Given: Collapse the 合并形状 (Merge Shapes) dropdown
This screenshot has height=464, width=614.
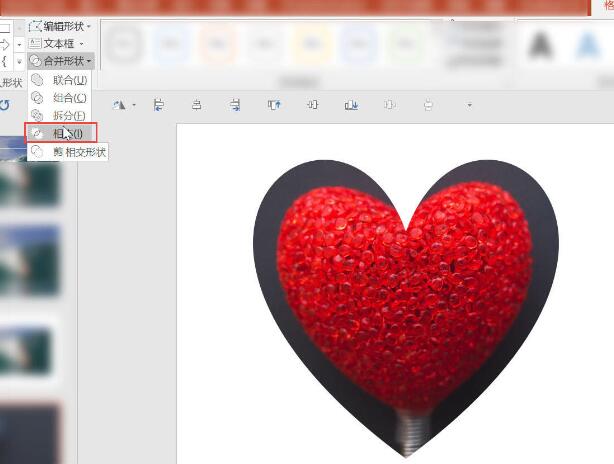Looking at the screenshot, I should pyautogui.click(x=61, y=61).
